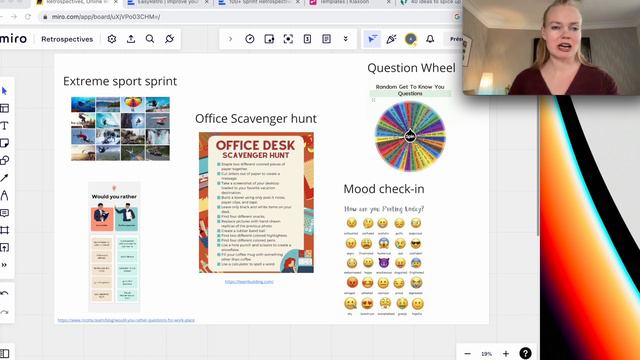
Task: Close the EasyRetro browser tab
Action: tap(206, 2)
